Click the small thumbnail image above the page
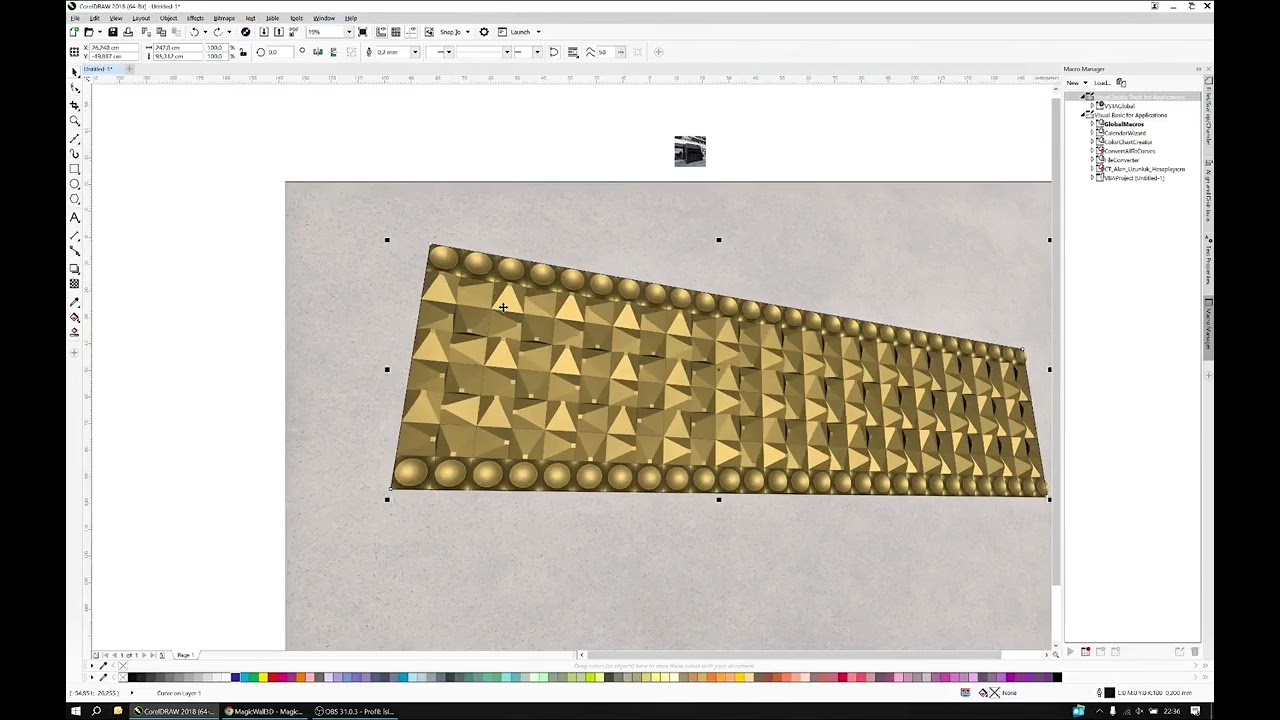This screenshot has width=1280, height=720. (x=690, y=151)
